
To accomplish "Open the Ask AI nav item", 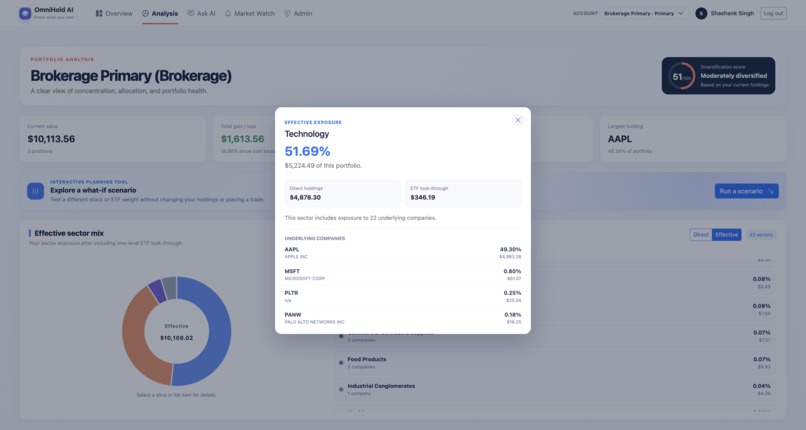I will tap(201, 13).
